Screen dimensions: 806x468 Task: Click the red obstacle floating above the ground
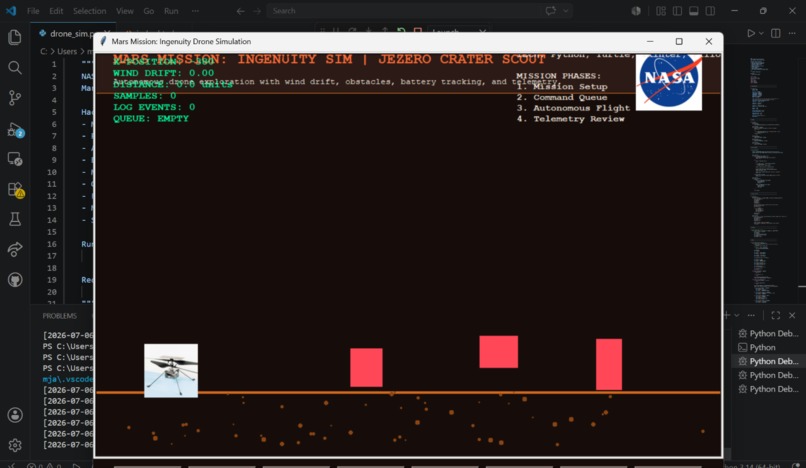pyautogui.click(x=499, y=352)
